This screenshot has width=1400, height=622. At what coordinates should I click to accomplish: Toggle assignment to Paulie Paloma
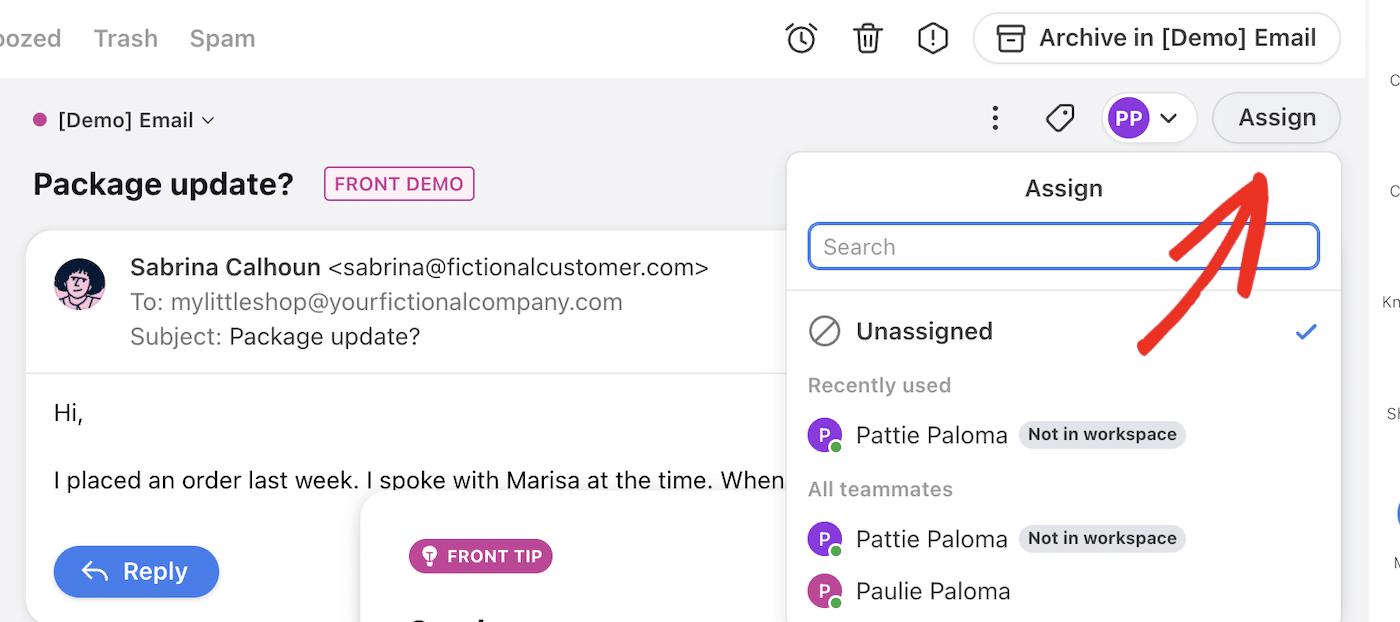point(932,590)
